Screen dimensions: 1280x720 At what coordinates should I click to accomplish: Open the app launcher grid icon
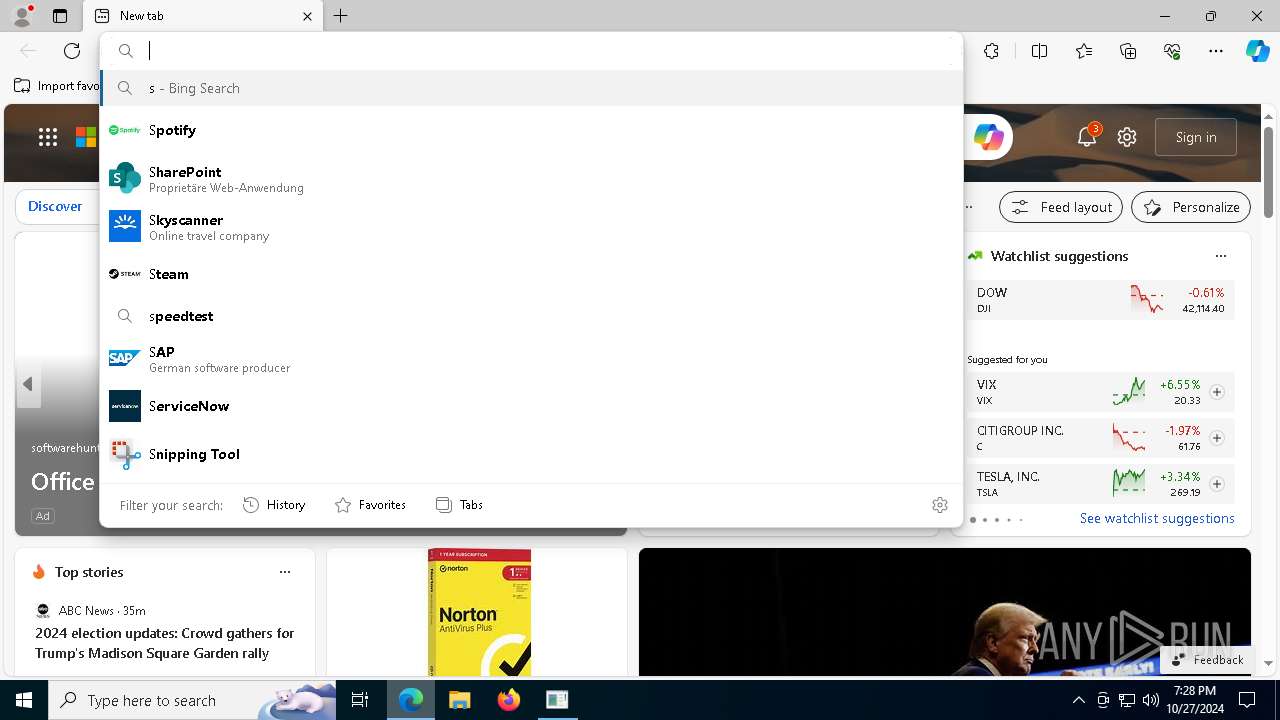pos(47,137)
